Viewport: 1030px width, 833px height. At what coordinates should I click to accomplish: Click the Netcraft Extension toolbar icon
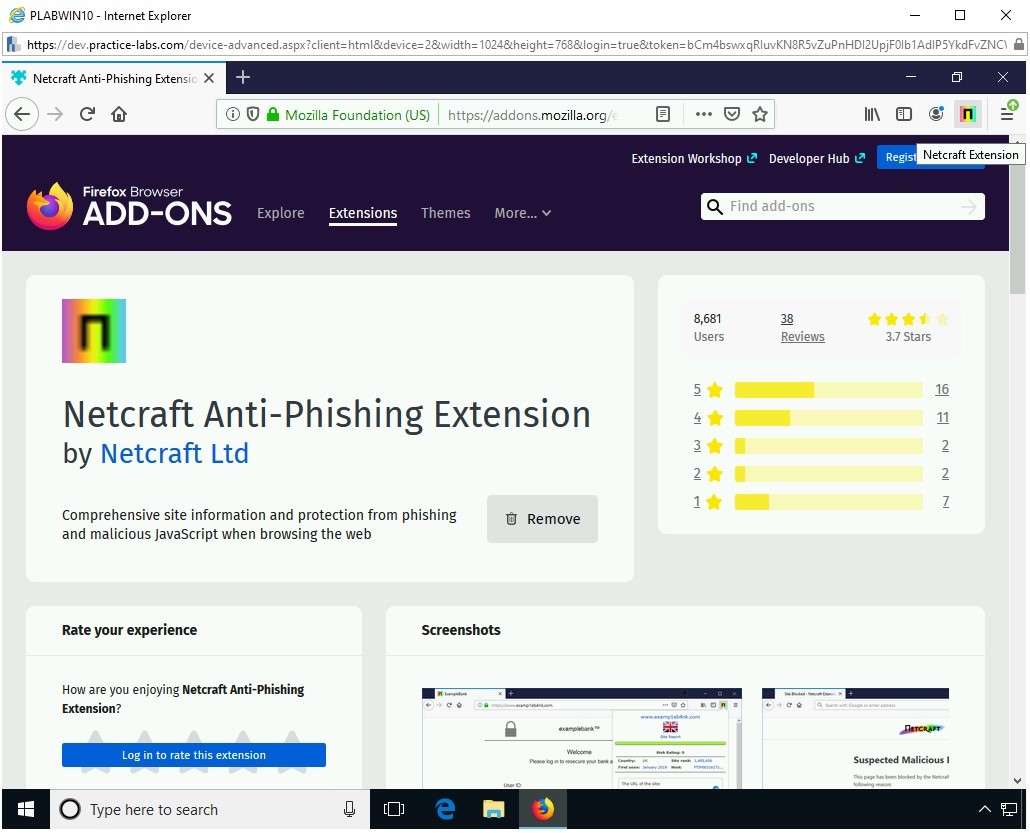[967, 114]
